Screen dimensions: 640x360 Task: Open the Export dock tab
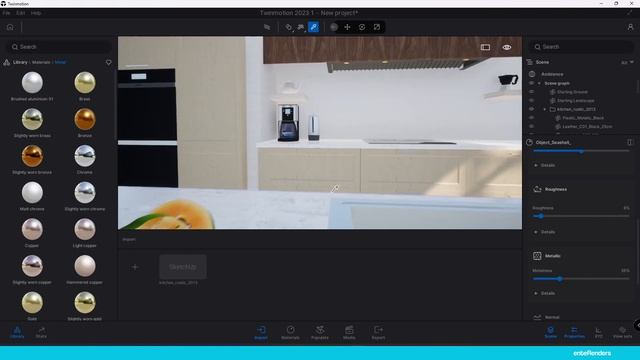[x=378, y=332]
